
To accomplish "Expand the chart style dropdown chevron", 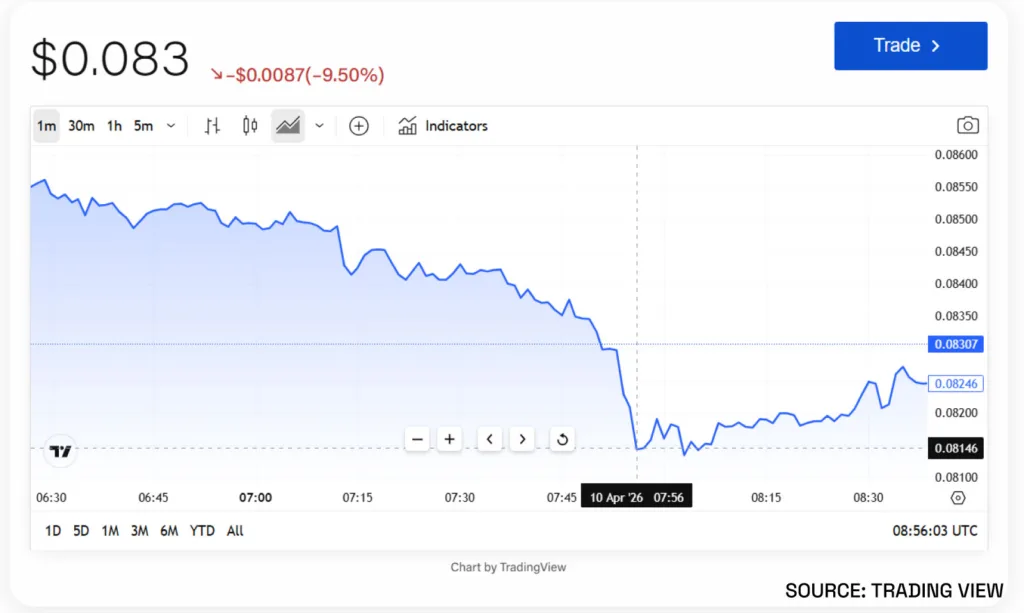I will tap(317, 125).
